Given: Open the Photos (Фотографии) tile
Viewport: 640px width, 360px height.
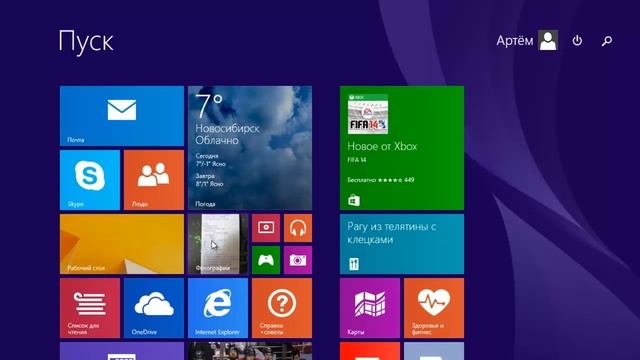Looking at the screenshot, I should pyautogui.click(x=218, y=244).
